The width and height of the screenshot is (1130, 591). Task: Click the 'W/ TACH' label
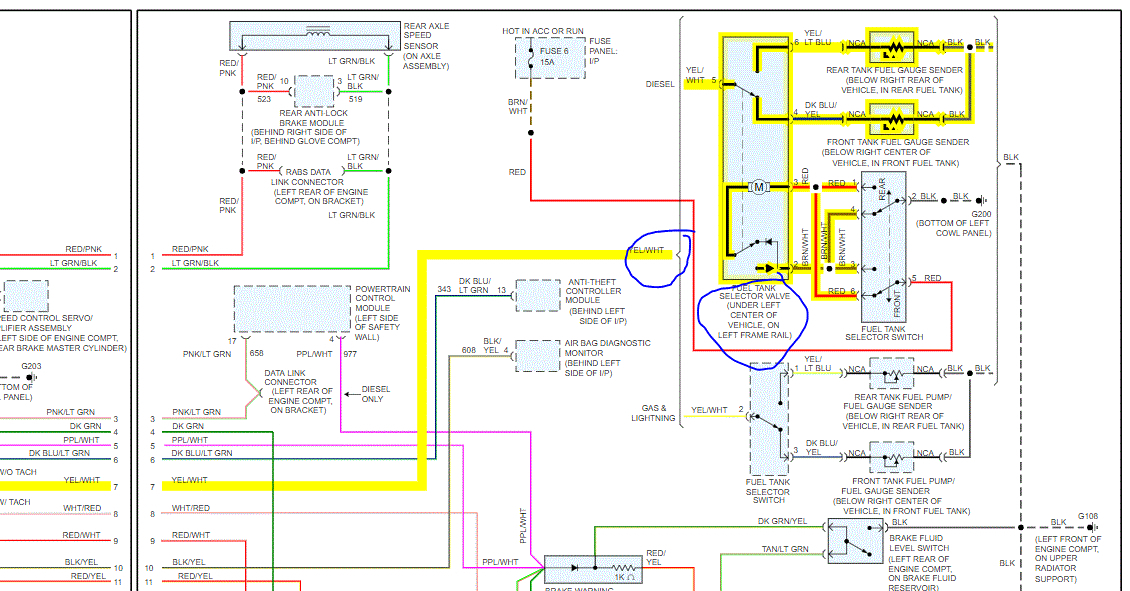(x=15, y=502)
